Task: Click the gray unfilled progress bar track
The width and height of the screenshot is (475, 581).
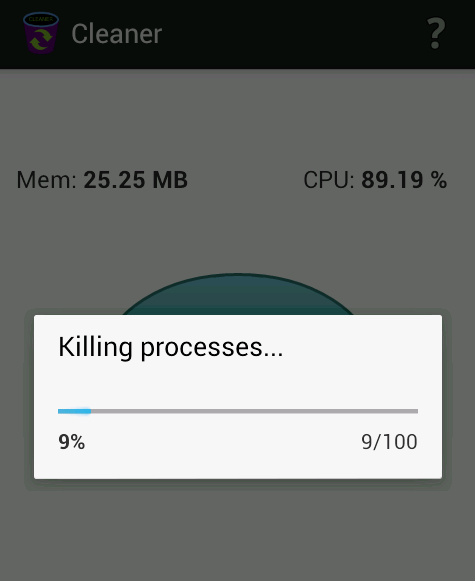Action: (255, 411)
